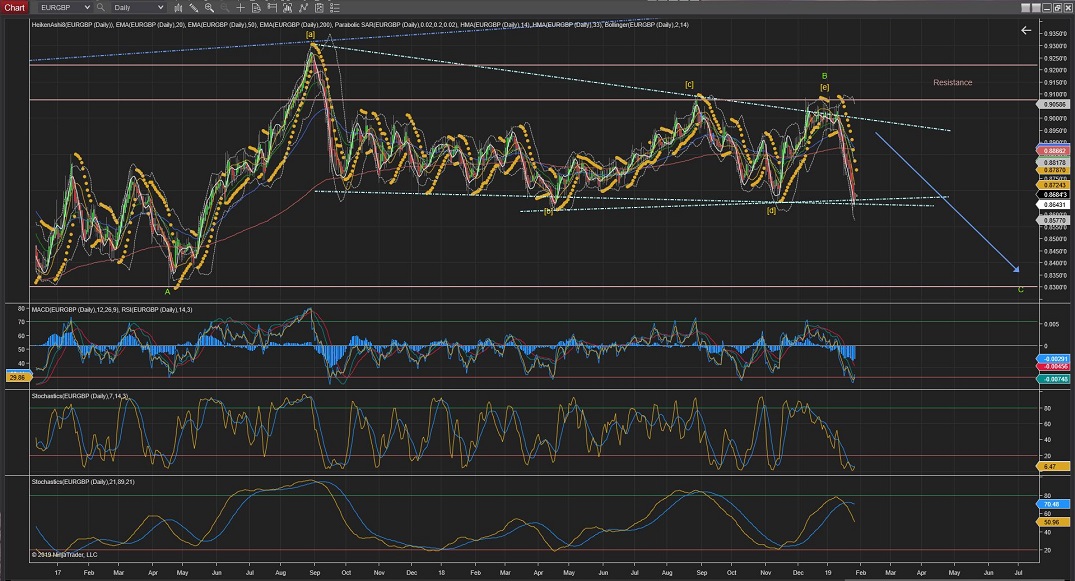Select the green A wave label
The image size is (1075, 581).
pos(167,292)
